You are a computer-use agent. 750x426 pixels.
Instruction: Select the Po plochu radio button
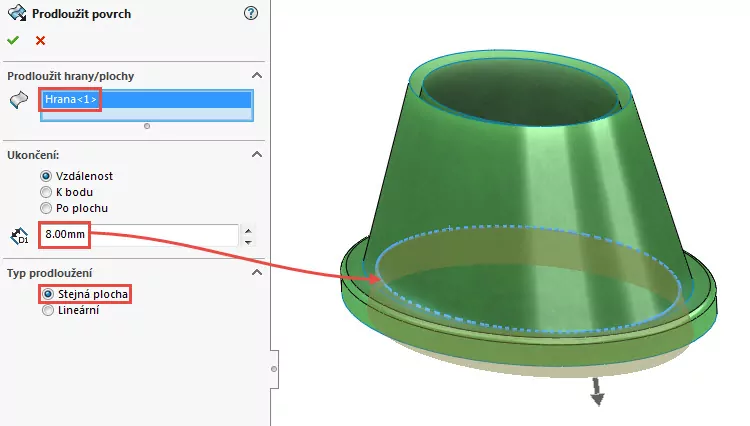click(46, 208)
